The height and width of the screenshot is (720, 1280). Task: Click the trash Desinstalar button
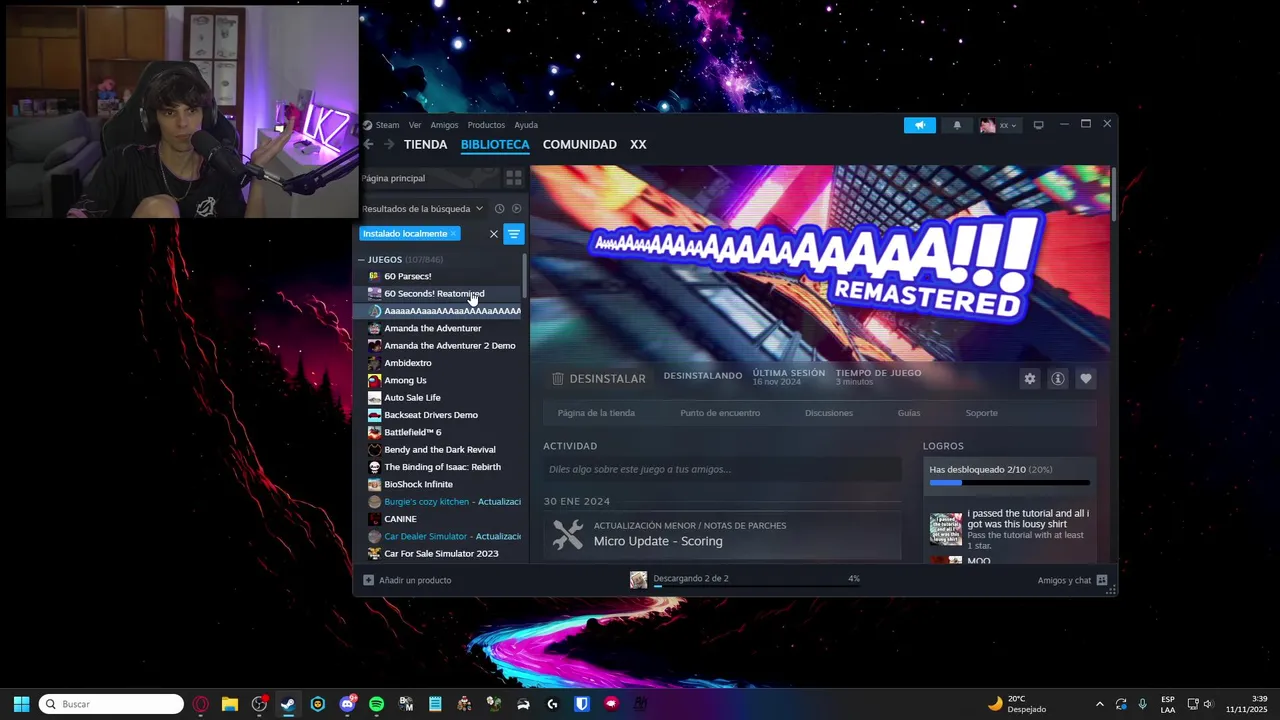tap(598, 379)
